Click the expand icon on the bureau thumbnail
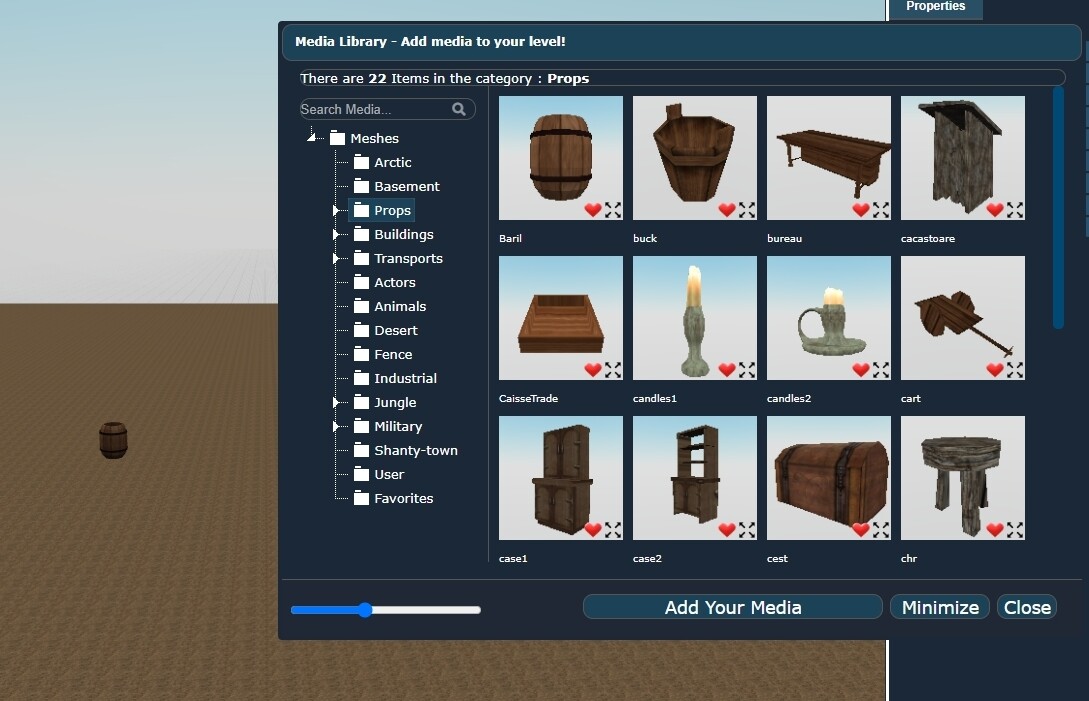The height and width of the screenshot is (701, 1089). [882, 210]
